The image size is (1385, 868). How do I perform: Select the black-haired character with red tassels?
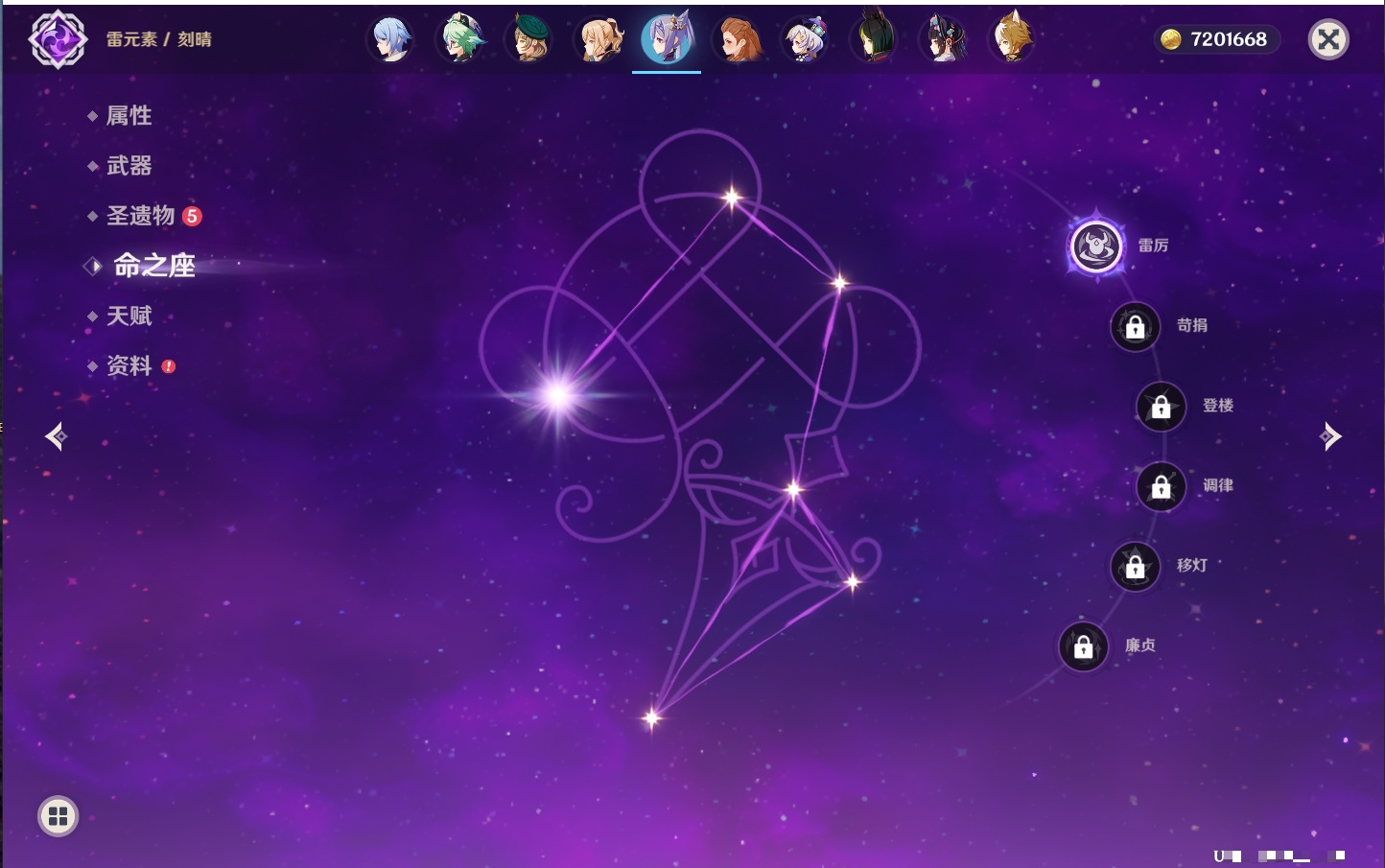(944, 39)
